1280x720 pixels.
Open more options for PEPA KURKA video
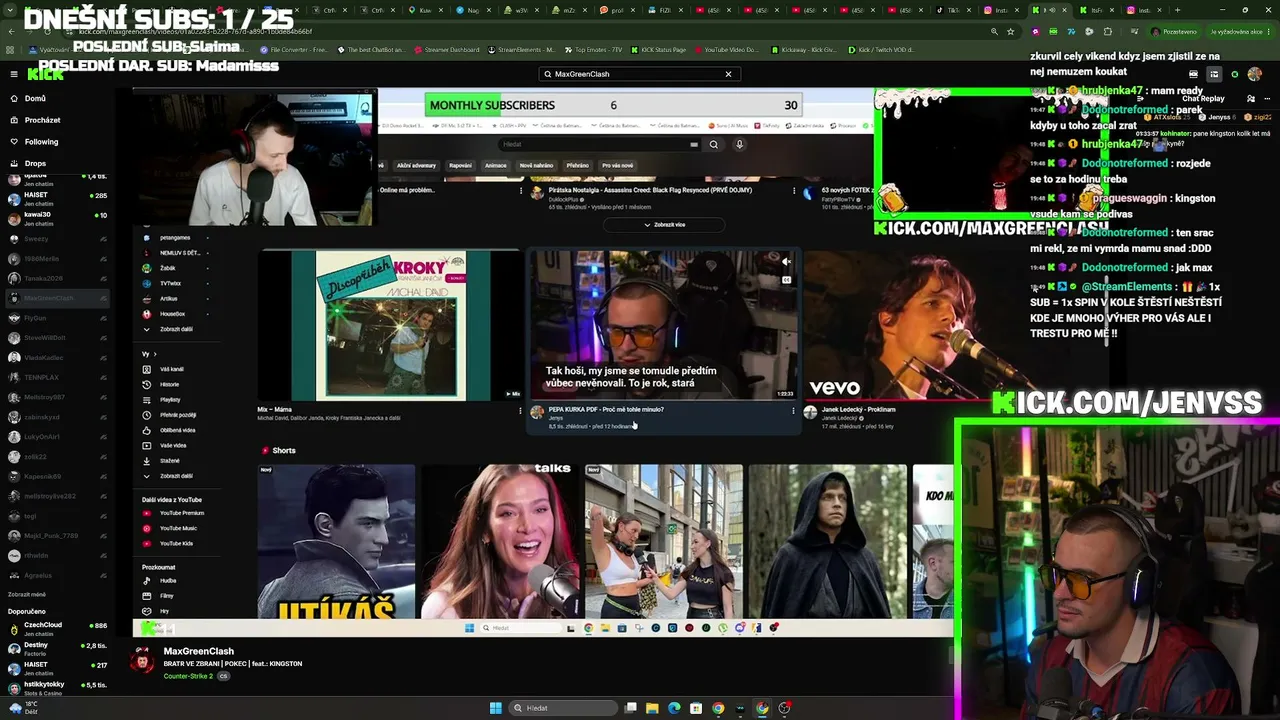(793, 410)
